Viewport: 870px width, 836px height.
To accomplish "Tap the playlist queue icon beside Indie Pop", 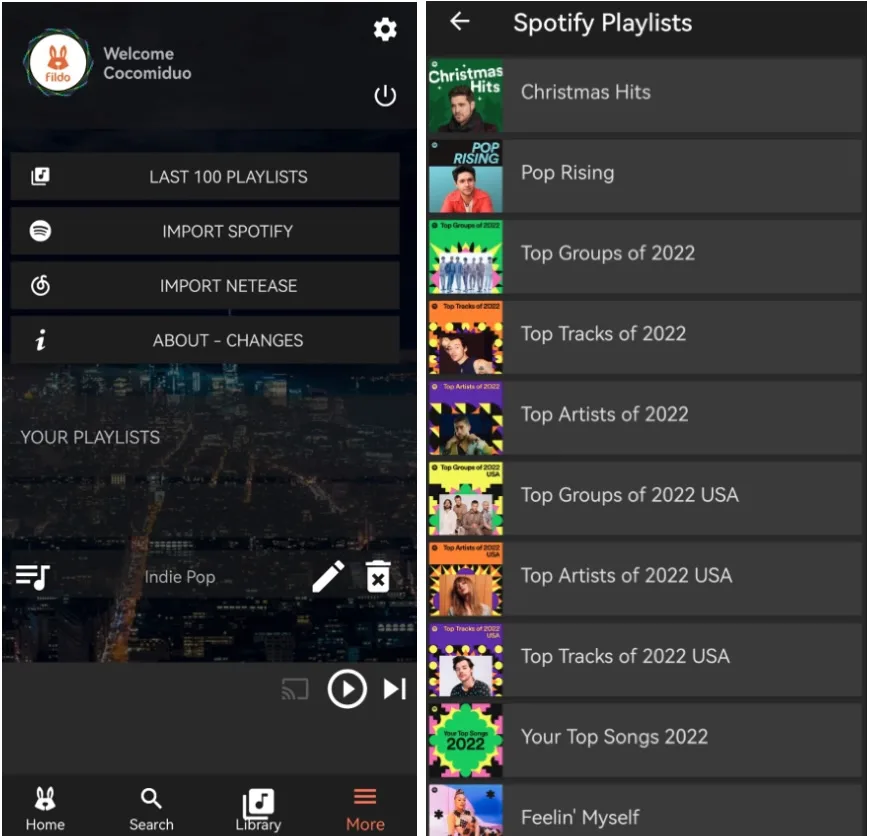I will pyautogui.click(x=33, y=577).
